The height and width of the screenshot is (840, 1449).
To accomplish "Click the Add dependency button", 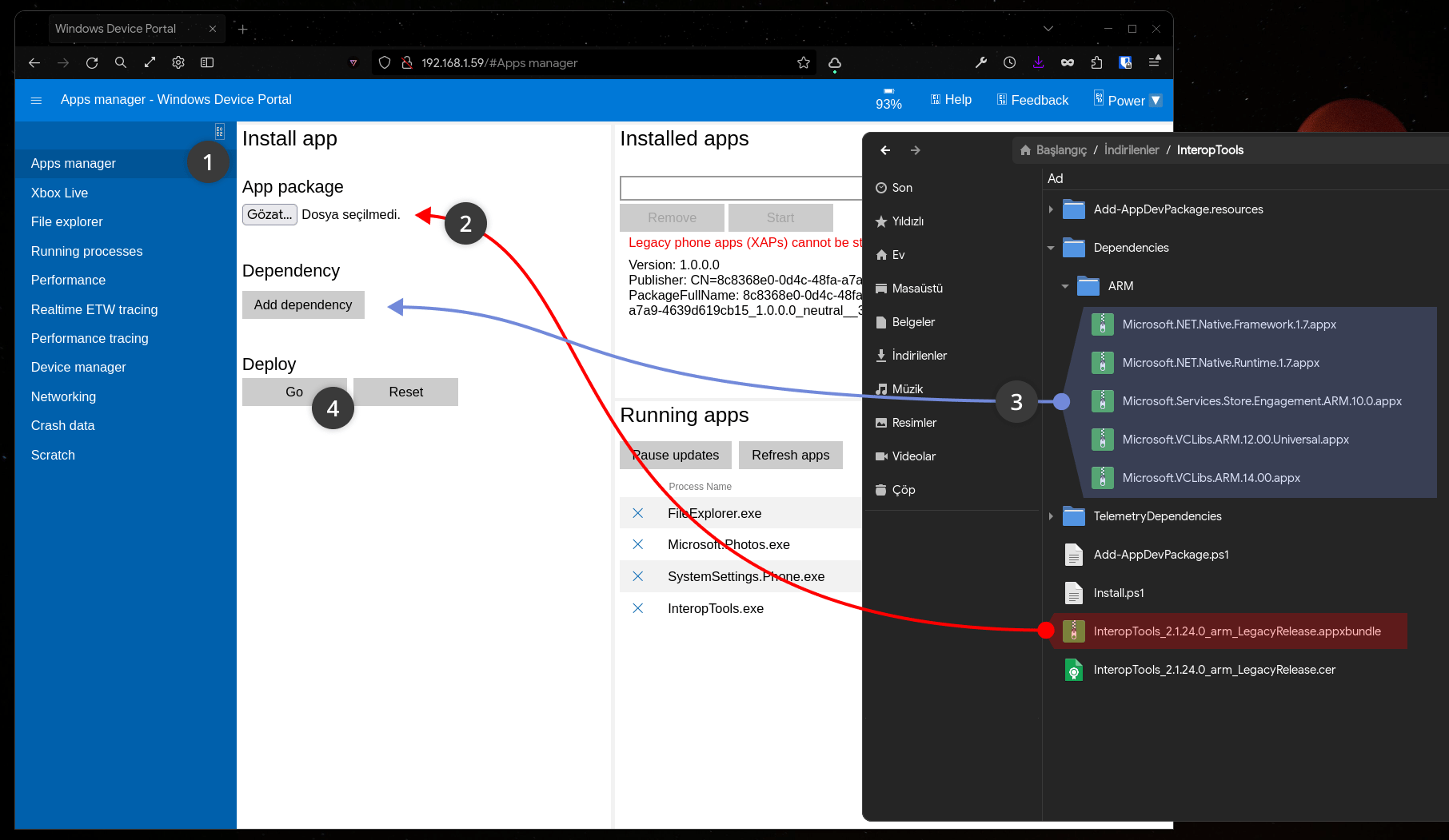I will pos(303,305).
